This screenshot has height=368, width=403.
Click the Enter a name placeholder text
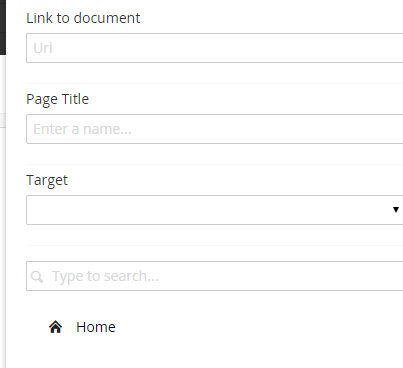pos(82,129)
